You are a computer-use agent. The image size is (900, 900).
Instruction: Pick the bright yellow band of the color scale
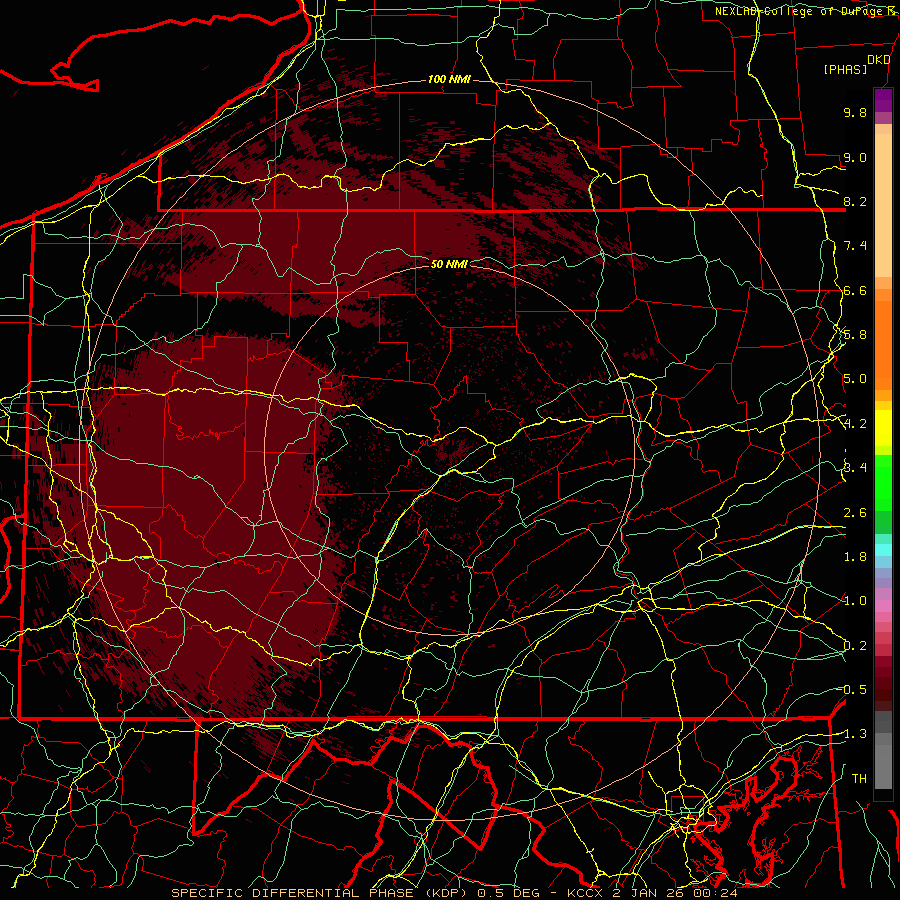883,428
